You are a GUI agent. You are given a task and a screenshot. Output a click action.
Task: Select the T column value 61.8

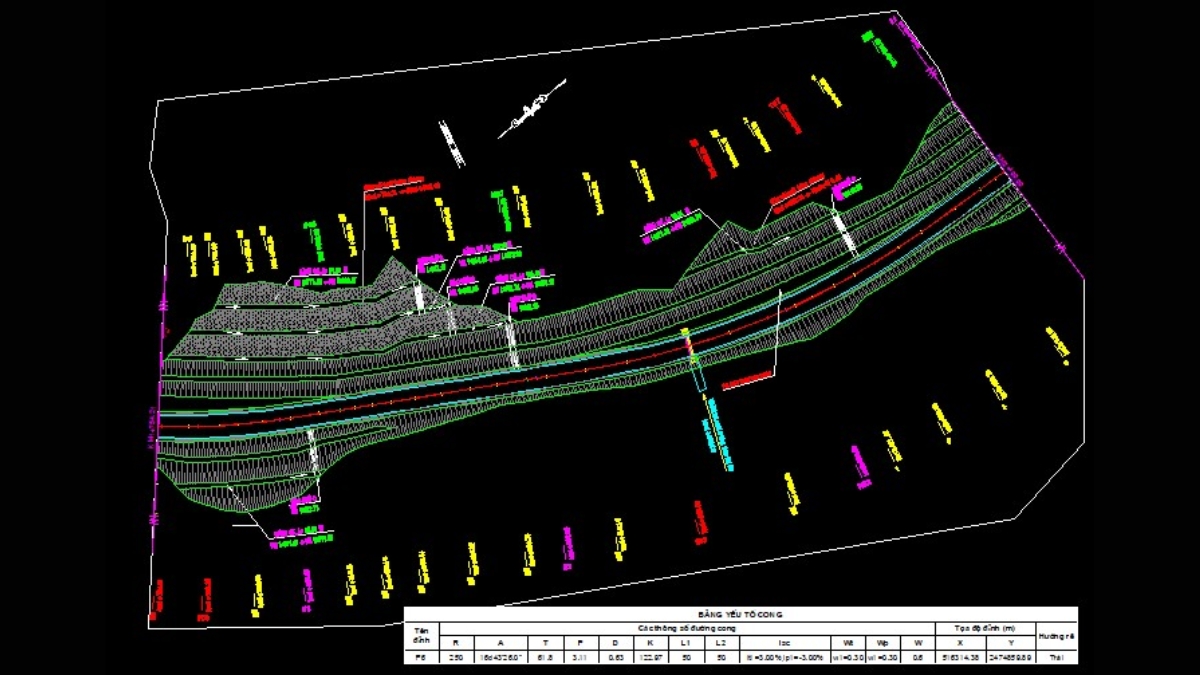pos(541,657)
